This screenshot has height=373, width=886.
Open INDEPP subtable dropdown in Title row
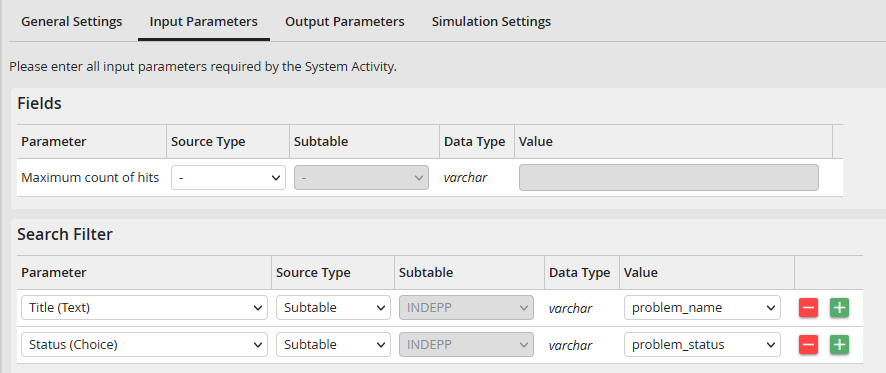(466, 308)
